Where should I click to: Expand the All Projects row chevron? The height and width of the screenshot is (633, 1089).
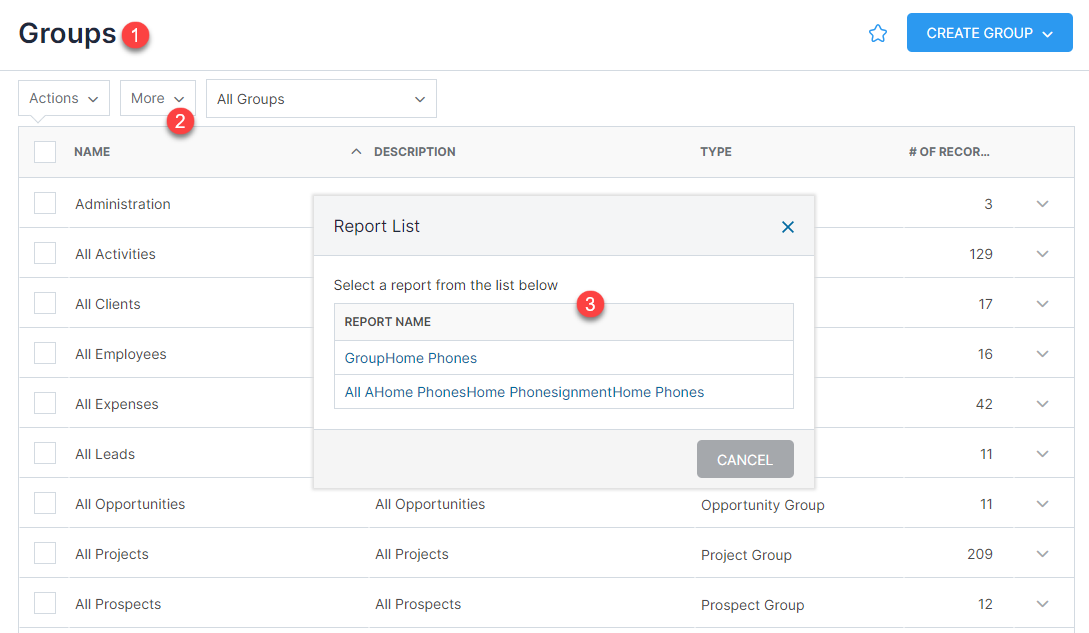pyautogui.click(x=1042, y=553)
